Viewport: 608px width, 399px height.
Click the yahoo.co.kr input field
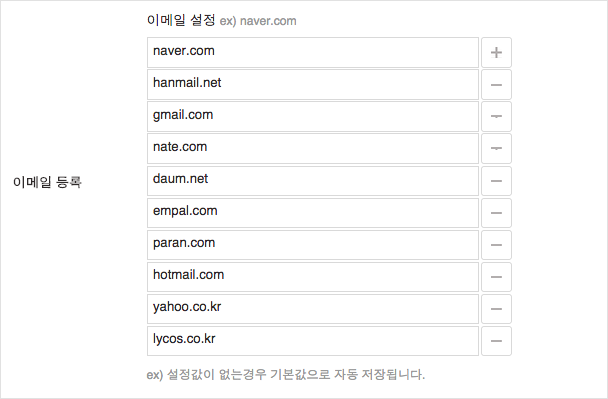click(313, 309)
